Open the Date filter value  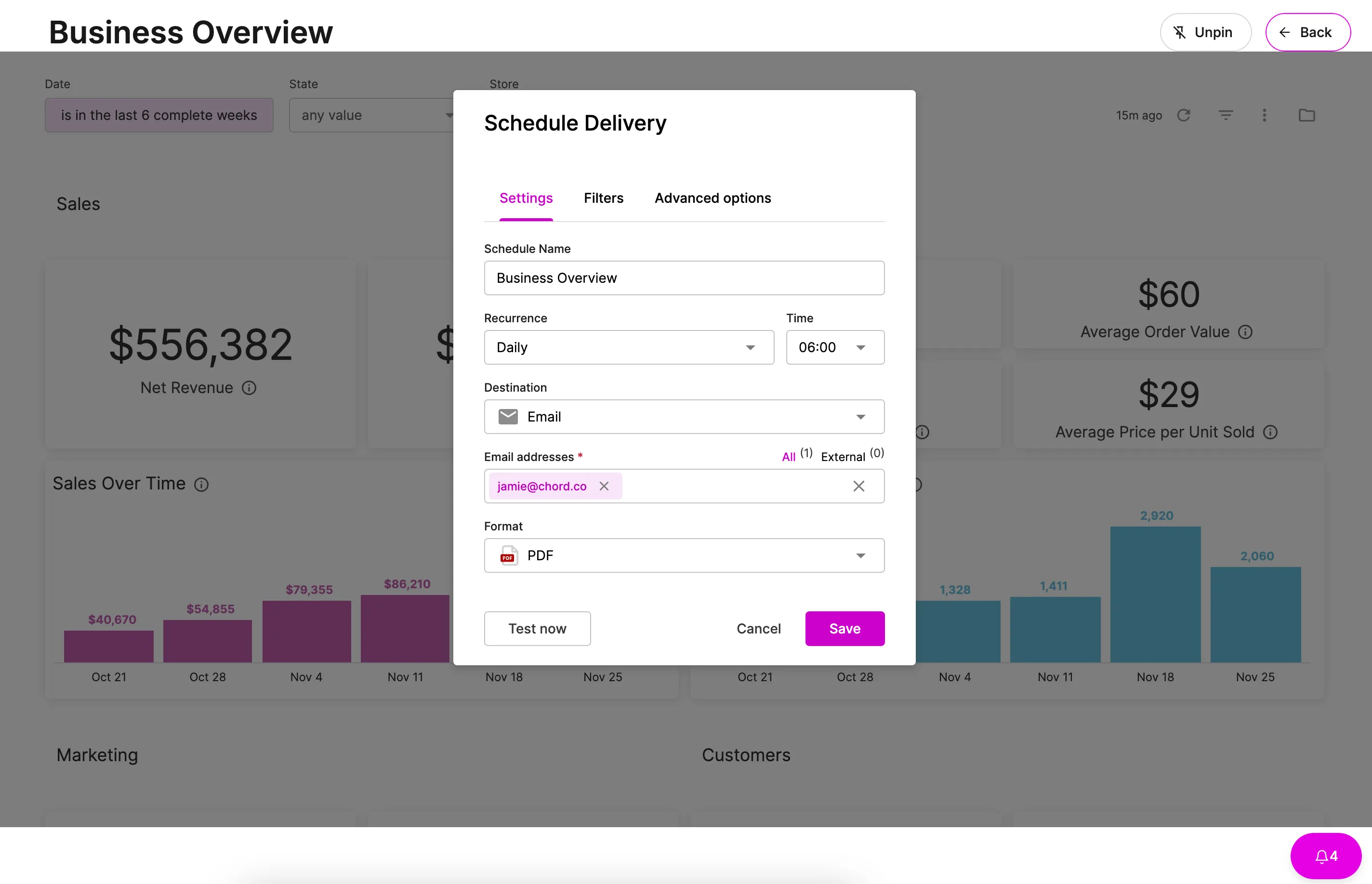coord(159,116)
